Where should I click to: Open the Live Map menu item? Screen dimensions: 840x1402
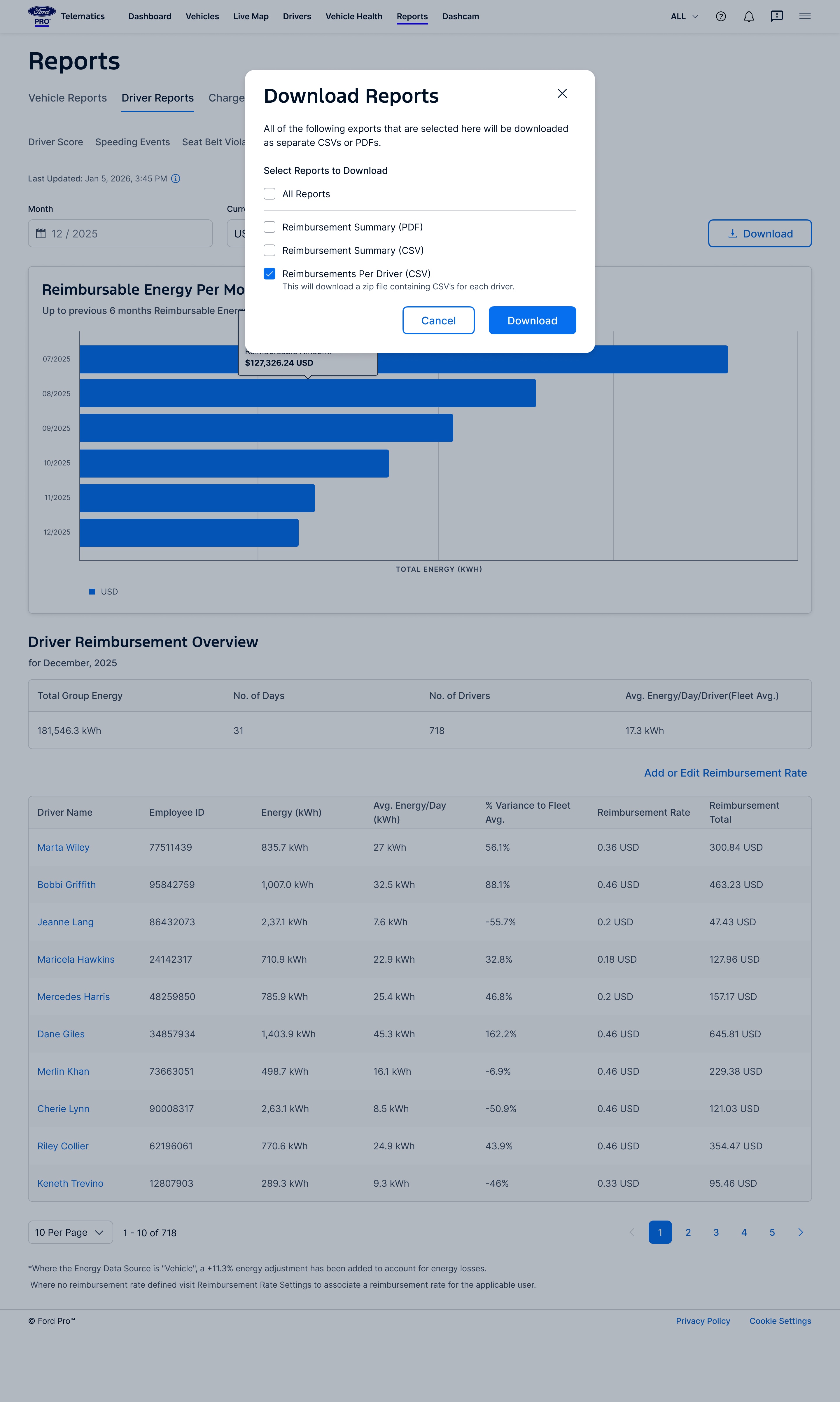pos(250,16)
